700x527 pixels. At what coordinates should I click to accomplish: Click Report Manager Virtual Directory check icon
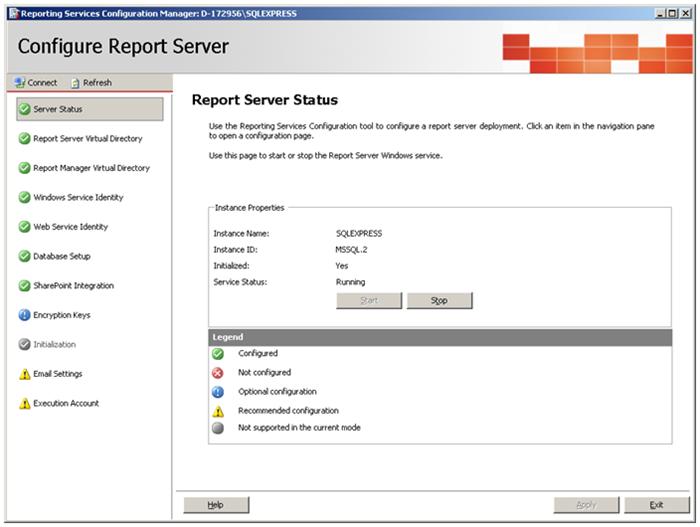tap(25, 168)
